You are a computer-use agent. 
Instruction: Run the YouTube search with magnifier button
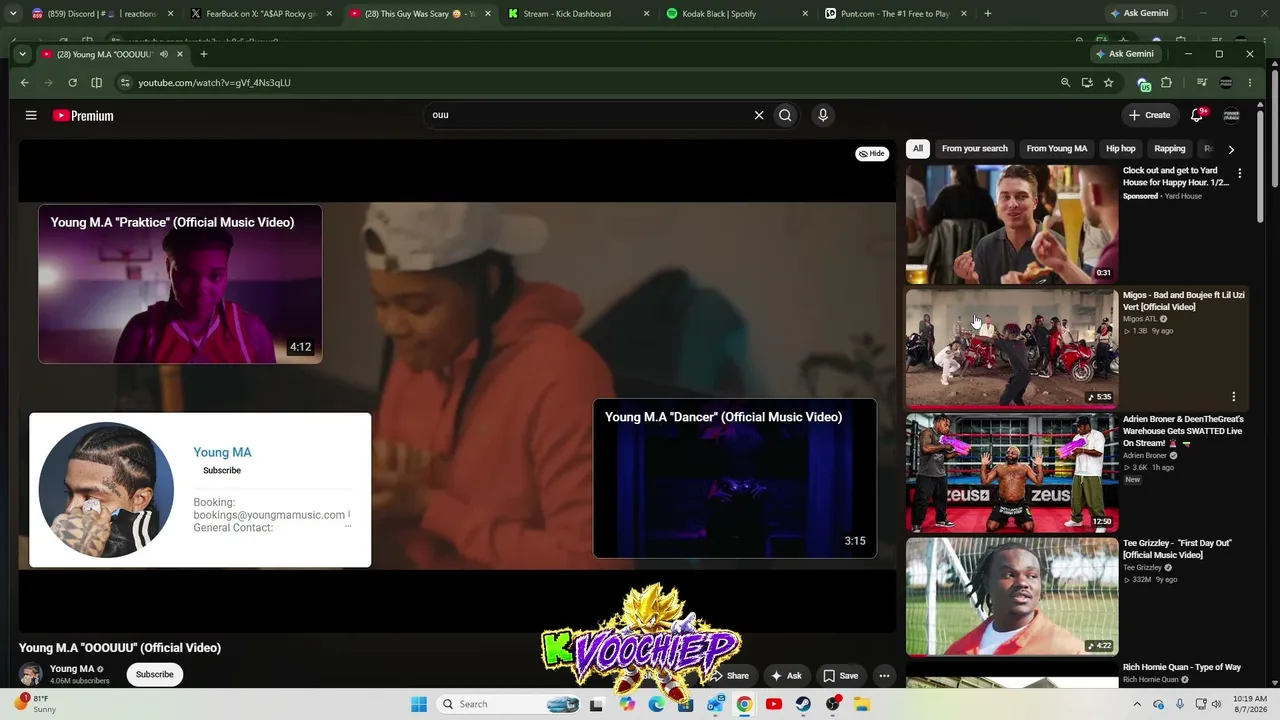click(x=785, y=115)
